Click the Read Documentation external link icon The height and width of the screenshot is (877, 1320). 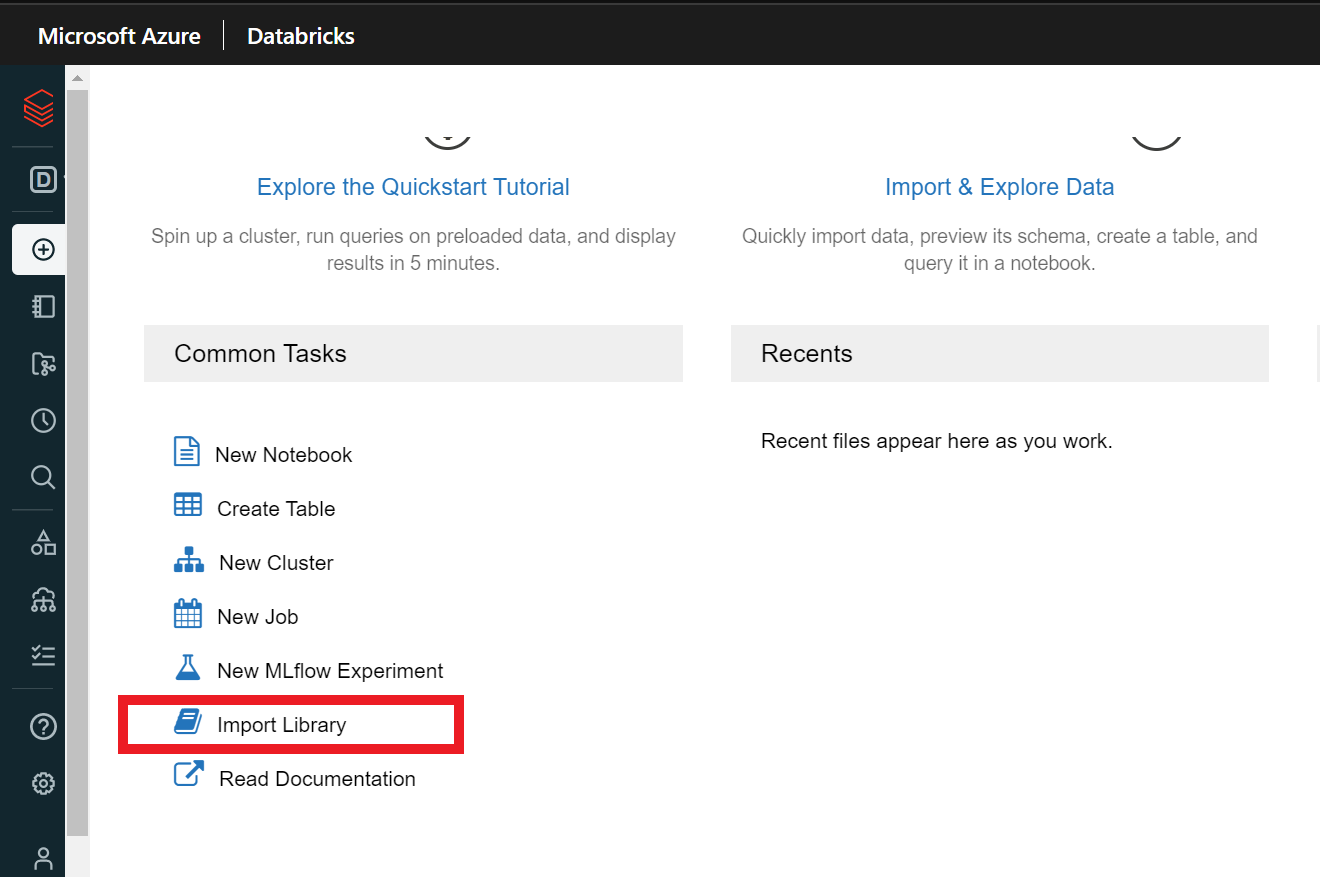(x=189, y=773)
